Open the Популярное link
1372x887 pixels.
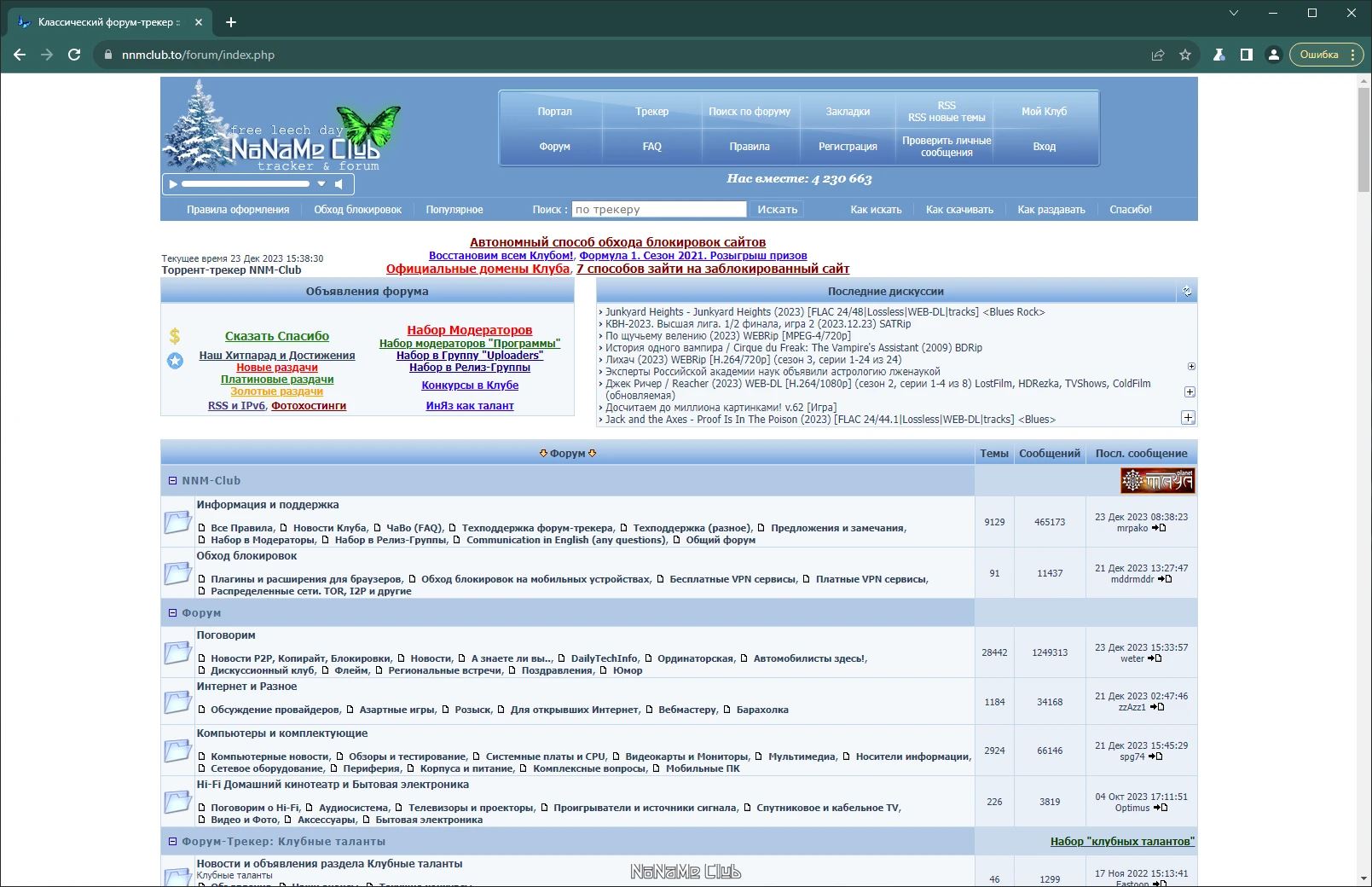(454, 210)
